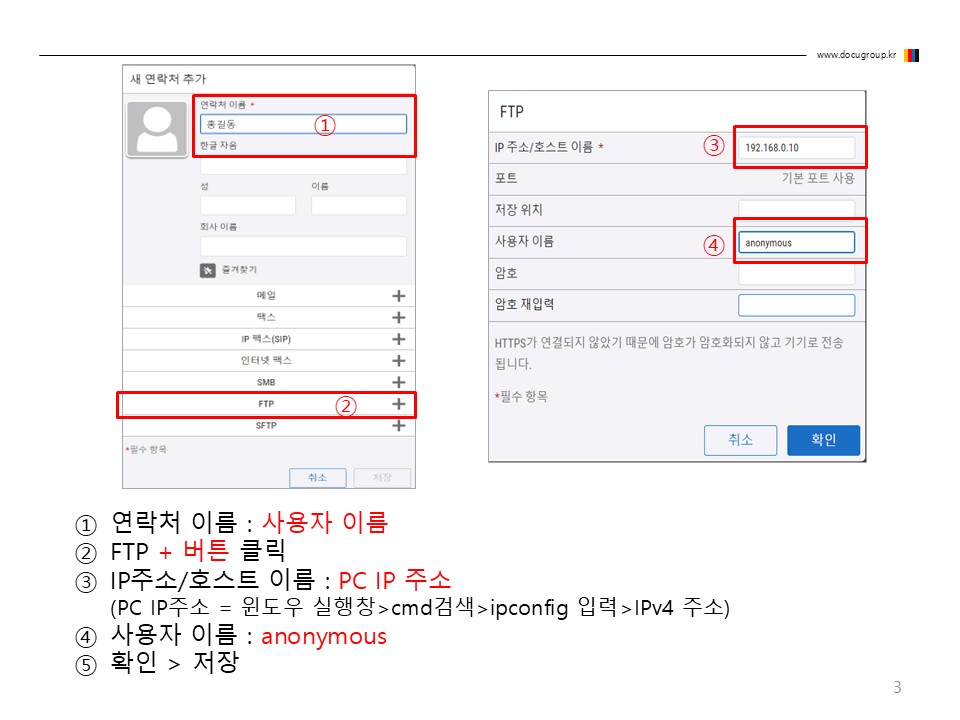The image size is (960, 720).
Task: Click the 성 last name field
Action: coord(247,205)
